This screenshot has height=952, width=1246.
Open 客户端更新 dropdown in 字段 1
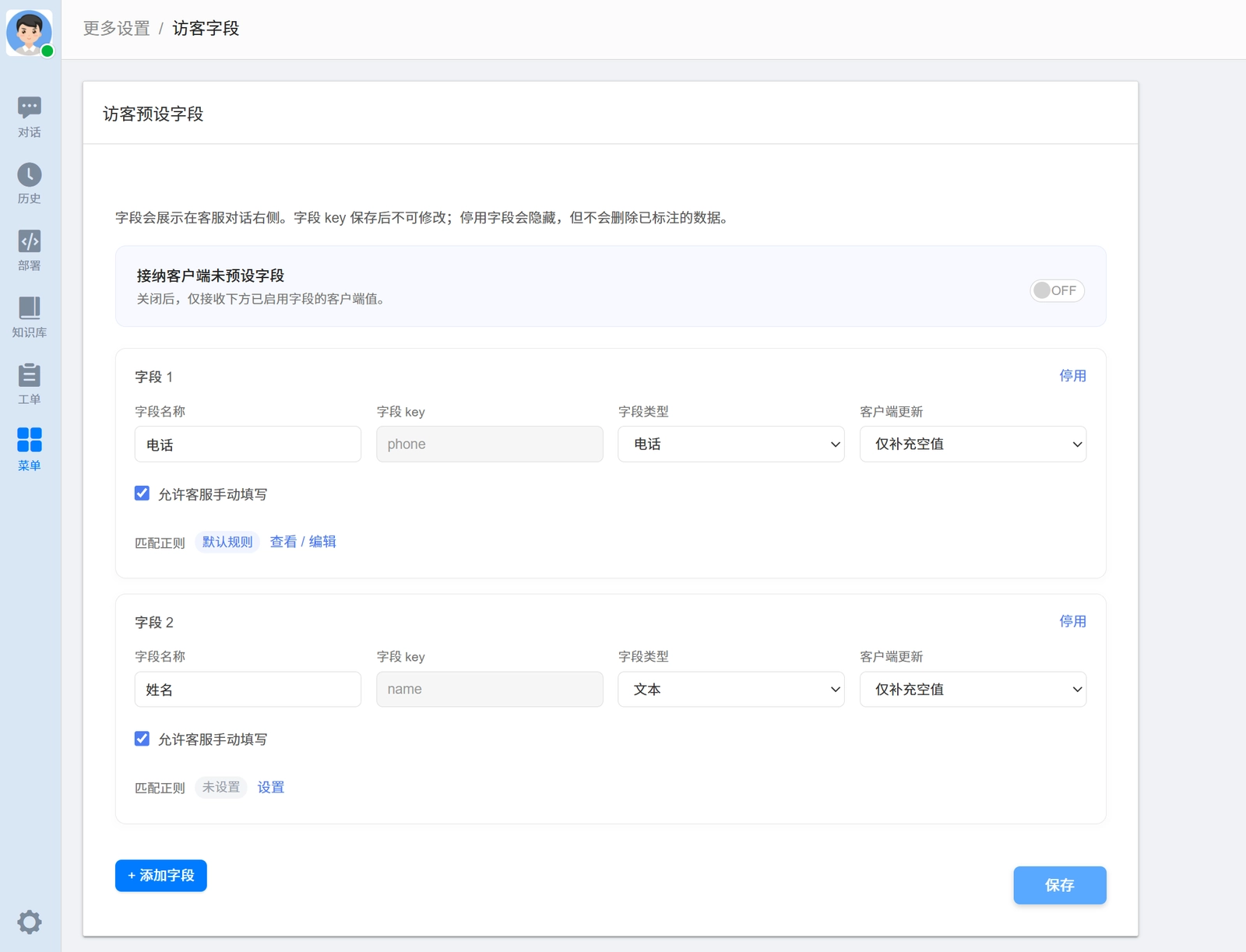(973, 444)
